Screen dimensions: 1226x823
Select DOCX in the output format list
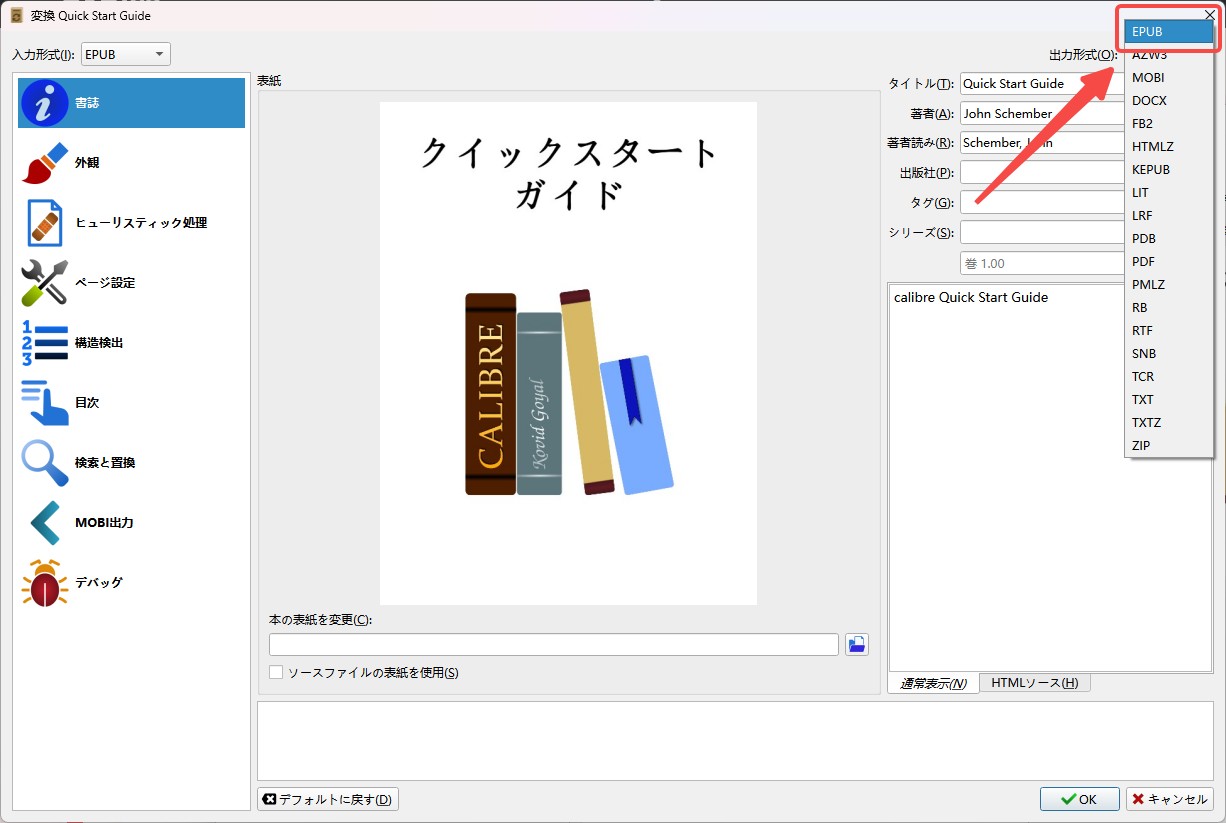[x=1169, y=101]
